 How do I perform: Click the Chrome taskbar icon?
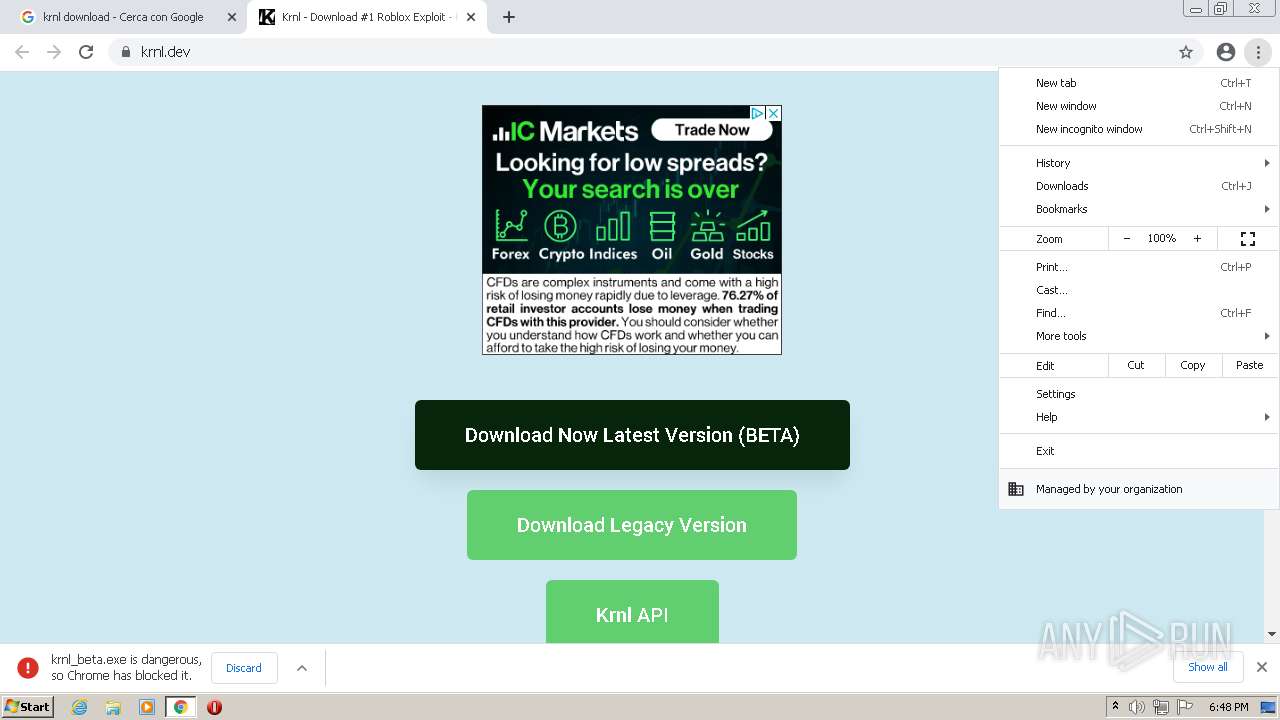(x=180, y=707)
